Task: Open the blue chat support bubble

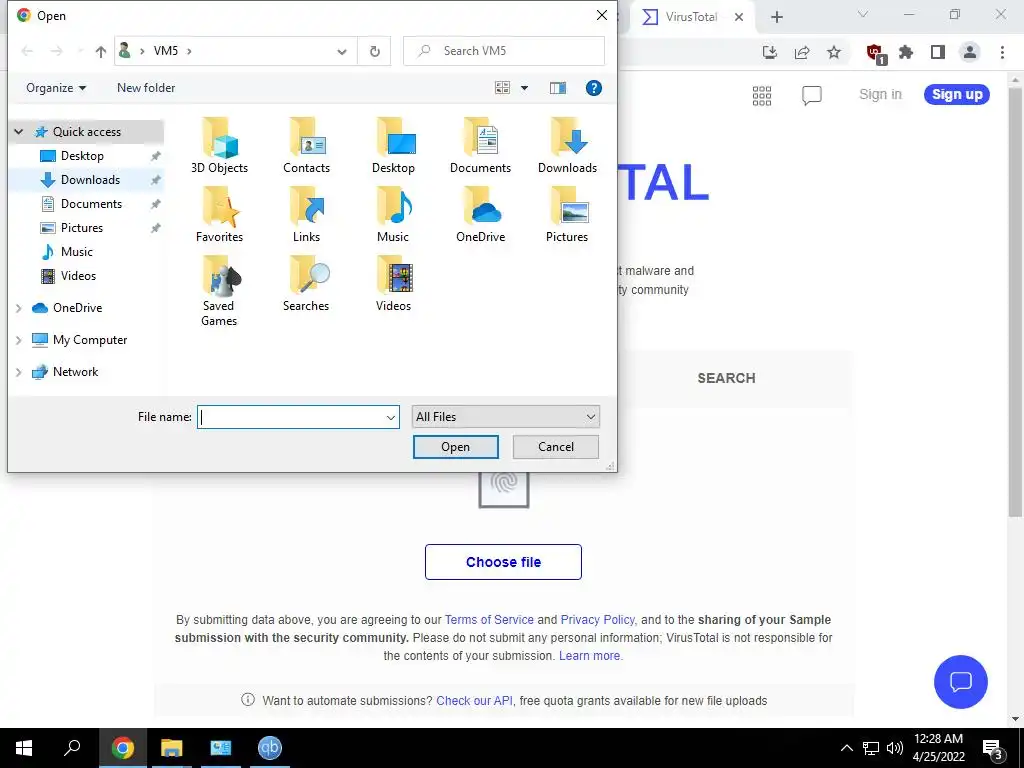Action: coord(961,682)
